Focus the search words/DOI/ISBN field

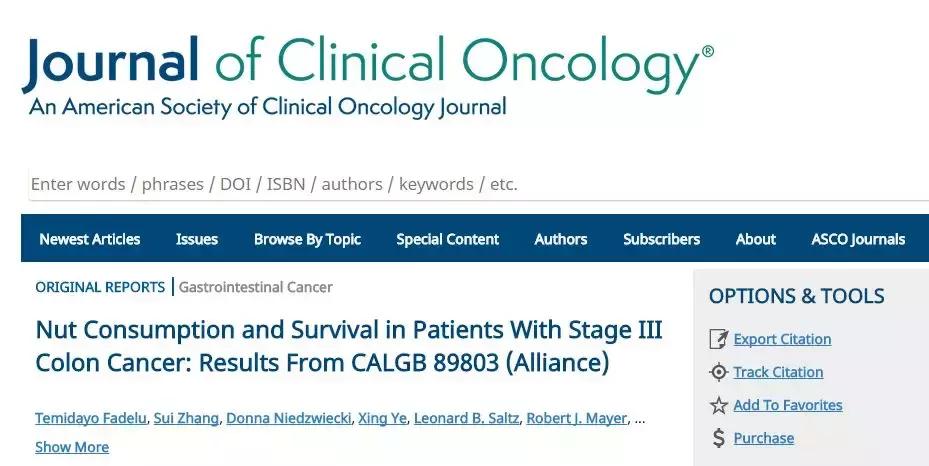pyautogui.click(x=400, y=184)
